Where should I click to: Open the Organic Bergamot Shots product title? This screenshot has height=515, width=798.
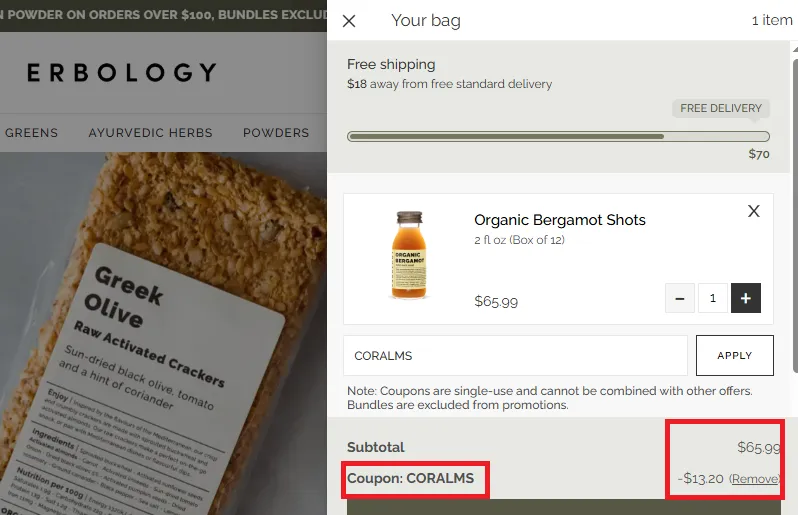click(560, 220)
